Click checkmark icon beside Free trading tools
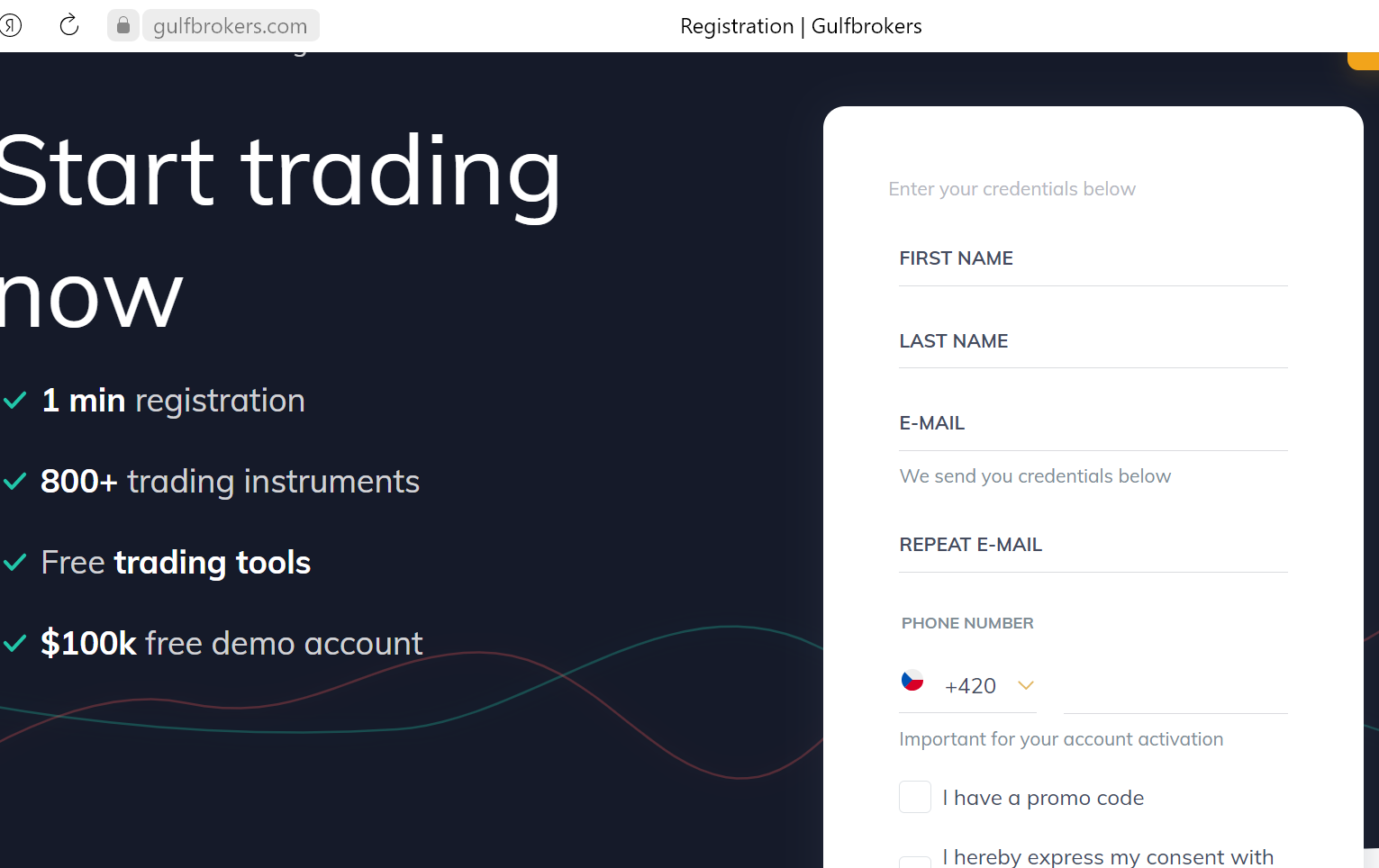The image size is (1379, 868). click(x=14, y=563)
